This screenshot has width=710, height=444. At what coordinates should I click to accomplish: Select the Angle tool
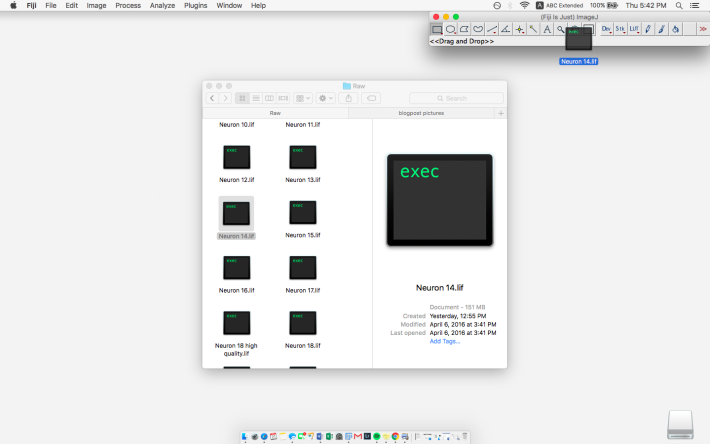click(x=505, y=29)
